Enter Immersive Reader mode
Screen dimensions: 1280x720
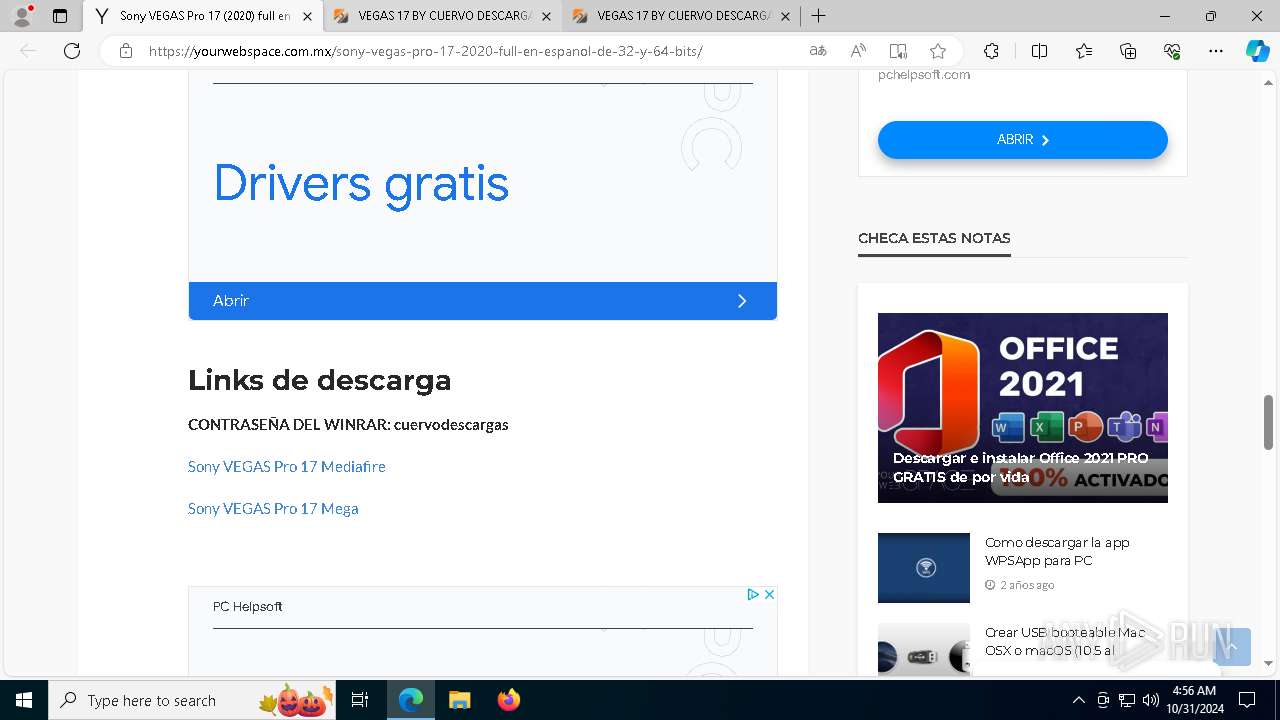(x=898, y=51)
